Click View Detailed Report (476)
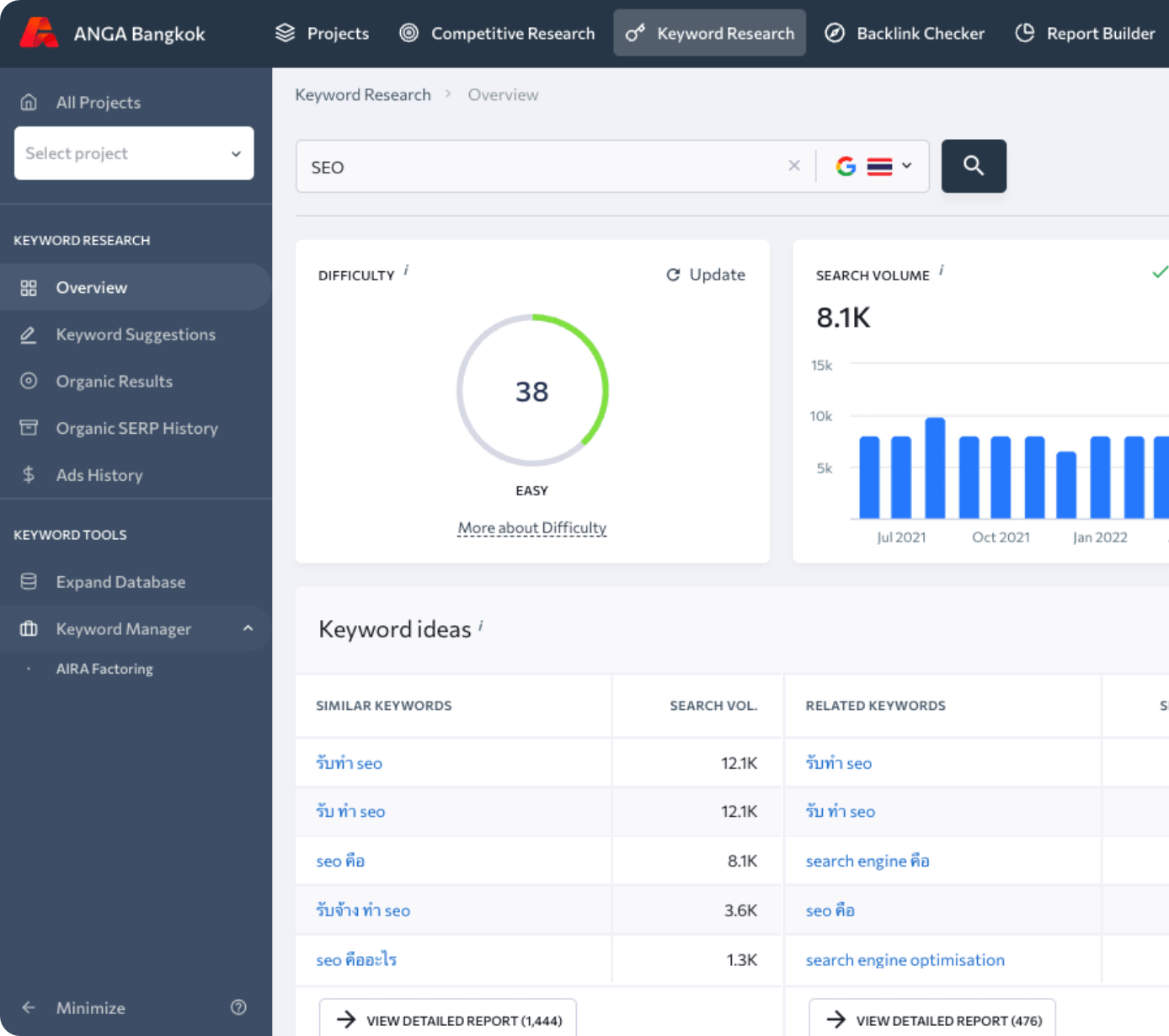This screenshot has width=1169, height=1036. [x=932, y=1019]
